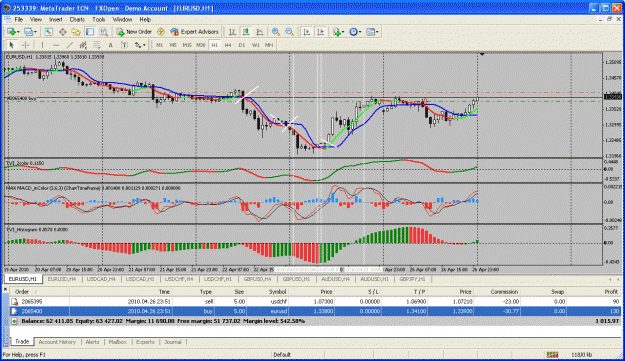Open the New Chart dropdown

13,32
